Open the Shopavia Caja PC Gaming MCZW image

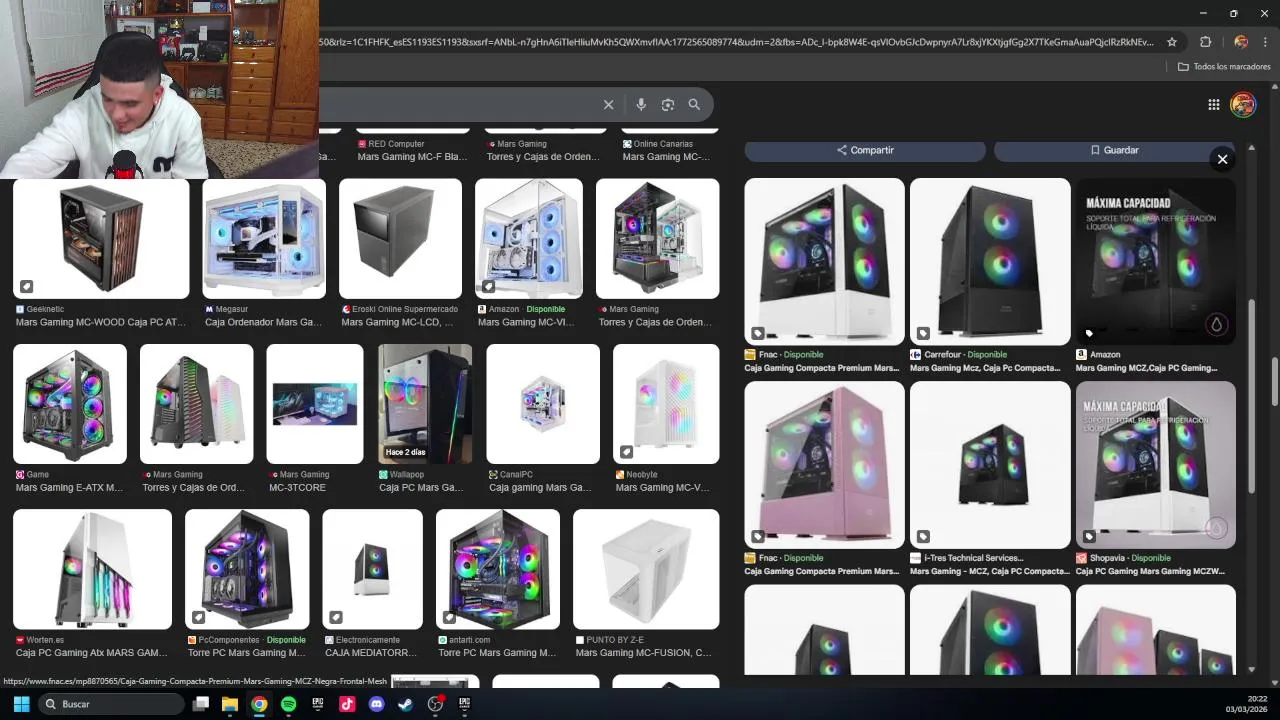(1155, 465)
